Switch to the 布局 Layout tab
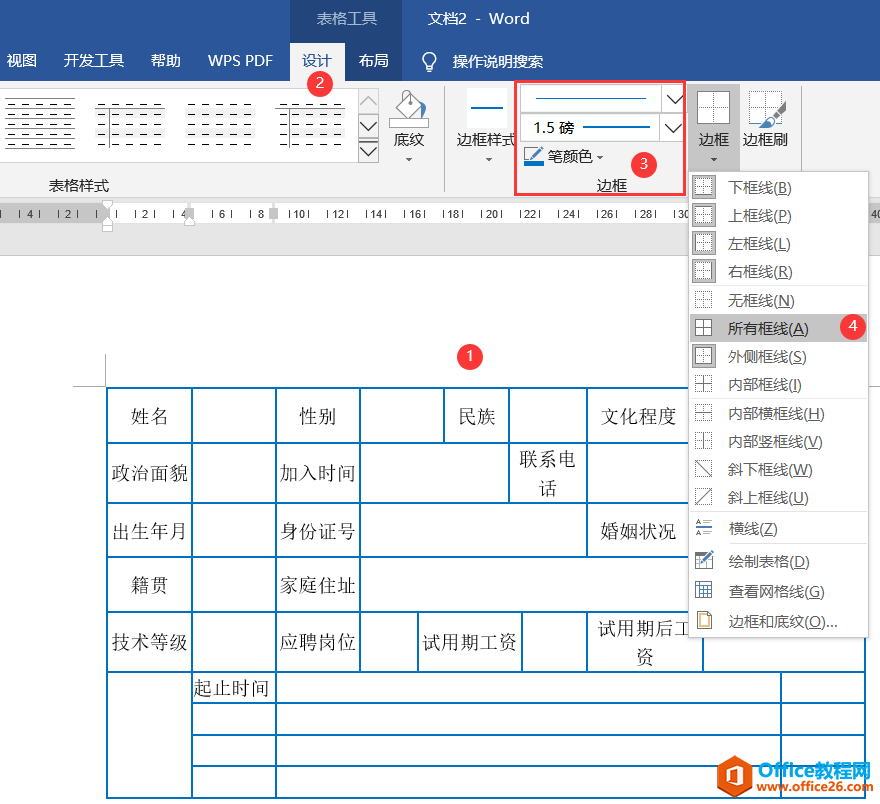Viewport: 880px width, 804px height. pyautogui.click(x=374, y=61)
